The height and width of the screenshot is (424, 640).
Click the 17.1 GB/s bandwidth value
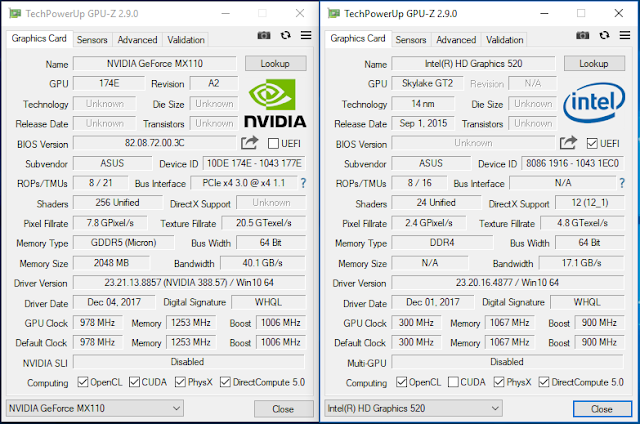coord(582,263)
